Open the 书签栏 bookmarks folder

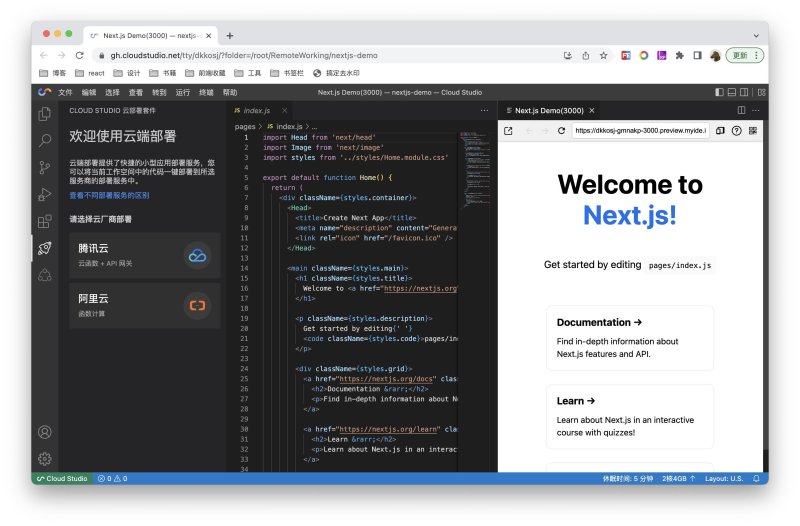click(x=287, y=73)
